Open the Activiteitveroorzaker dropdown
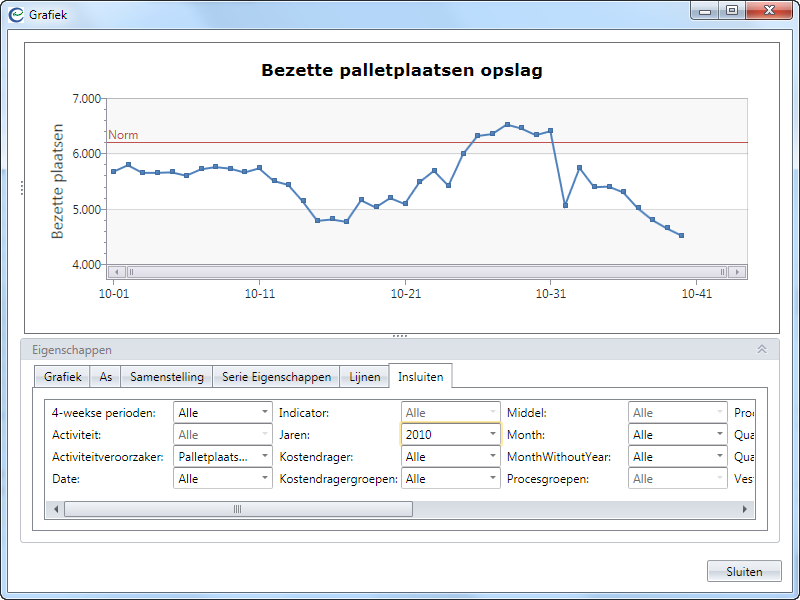 coord(222,457)
